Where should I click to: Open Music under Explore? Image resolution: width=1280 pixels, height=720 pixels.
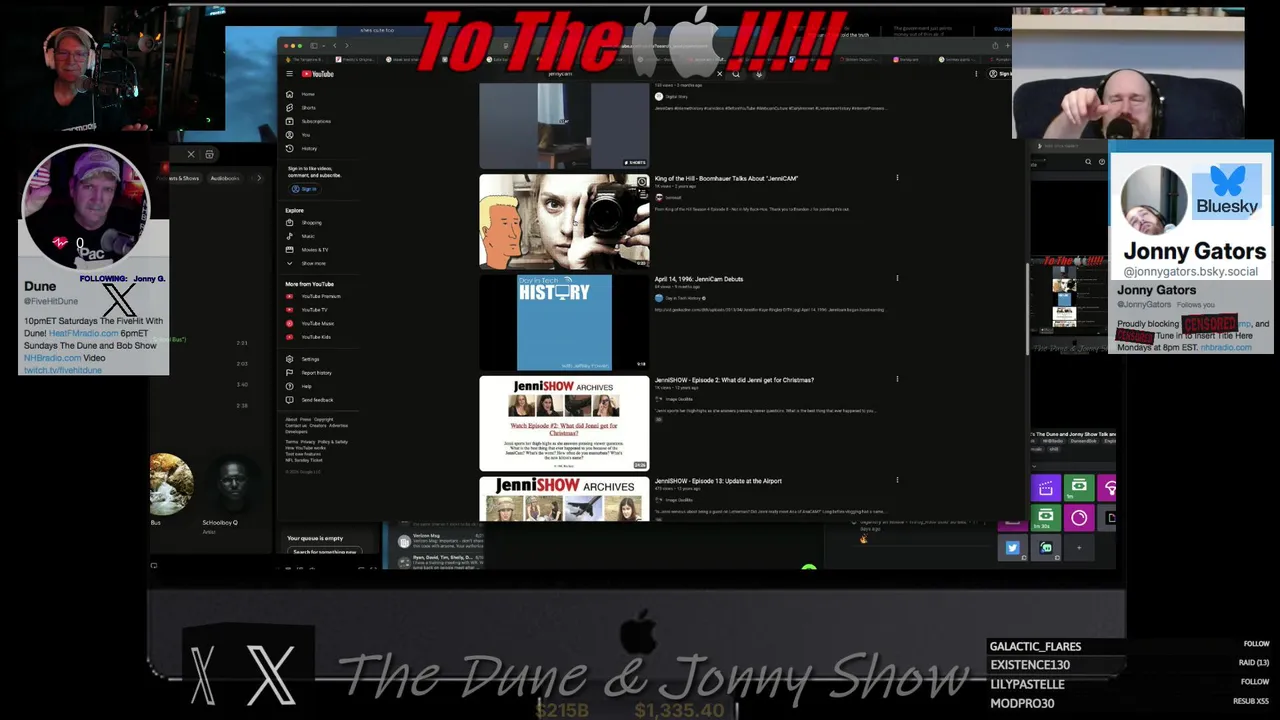[301, 236]
